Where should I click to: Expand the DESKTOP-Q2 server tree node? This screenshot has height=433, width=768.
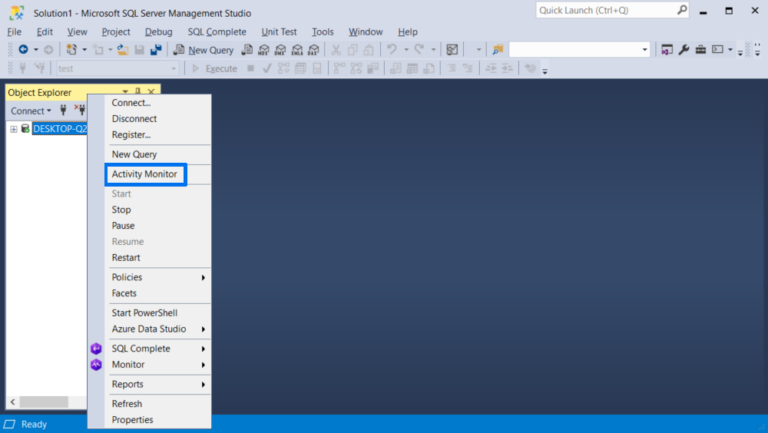[14, 129]
